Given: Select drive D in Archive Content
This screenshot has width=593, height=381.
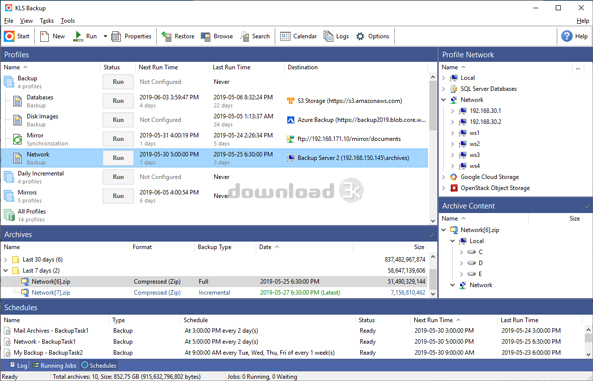Looking at the screenshot, I should coord(480,263).
